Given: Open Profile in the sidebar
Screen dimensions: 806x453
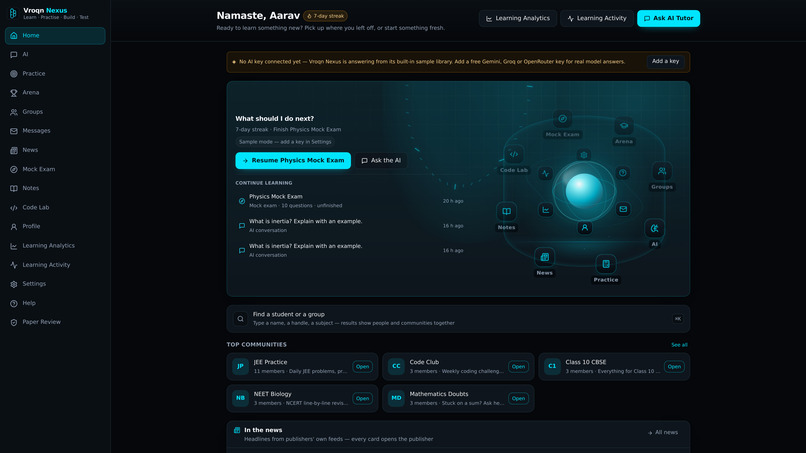Looking at the screenshot, I should click(x=55, y=226).
